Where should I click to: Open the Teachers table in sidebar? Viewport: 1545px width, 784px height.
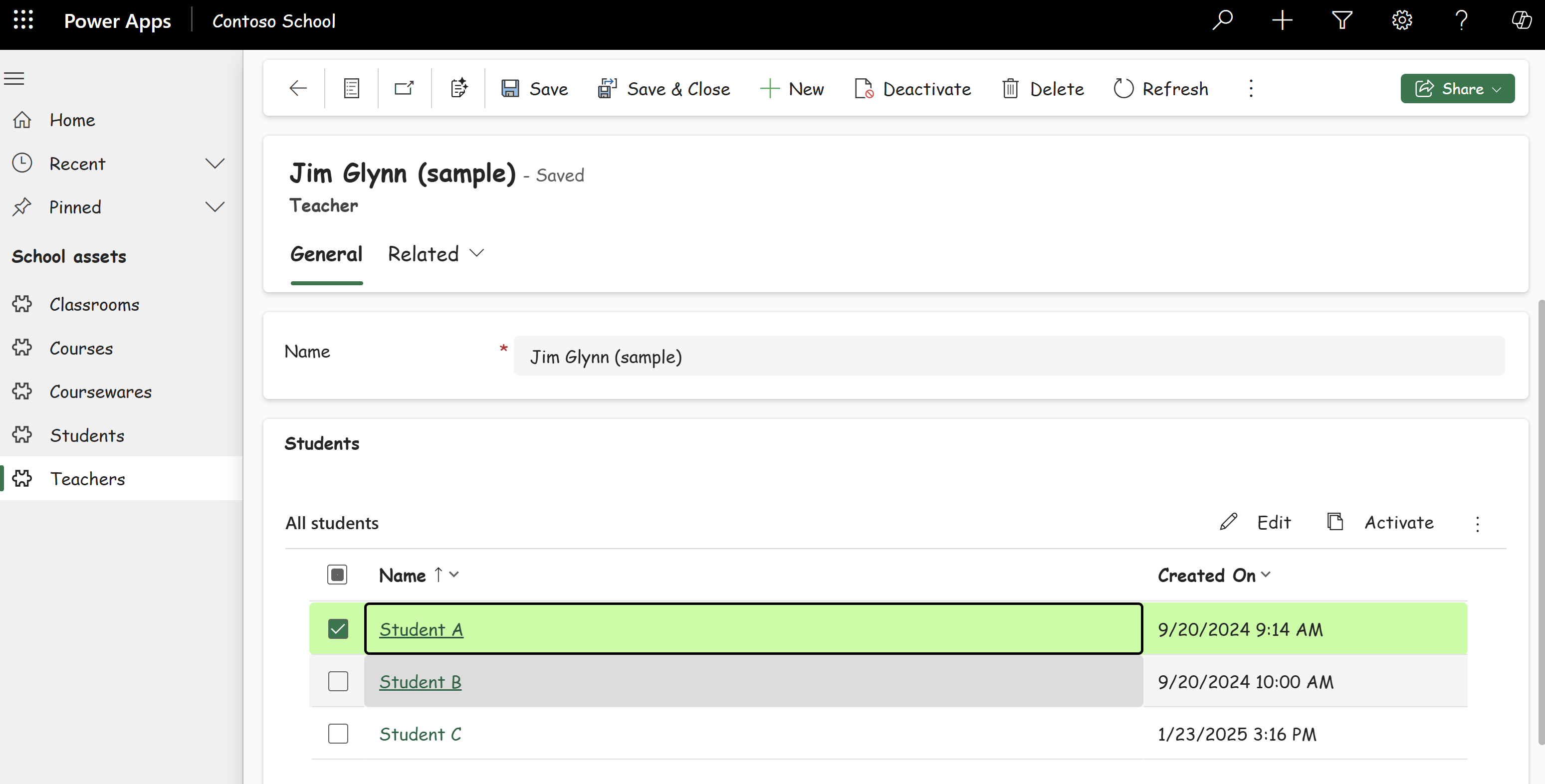(88, 478)
